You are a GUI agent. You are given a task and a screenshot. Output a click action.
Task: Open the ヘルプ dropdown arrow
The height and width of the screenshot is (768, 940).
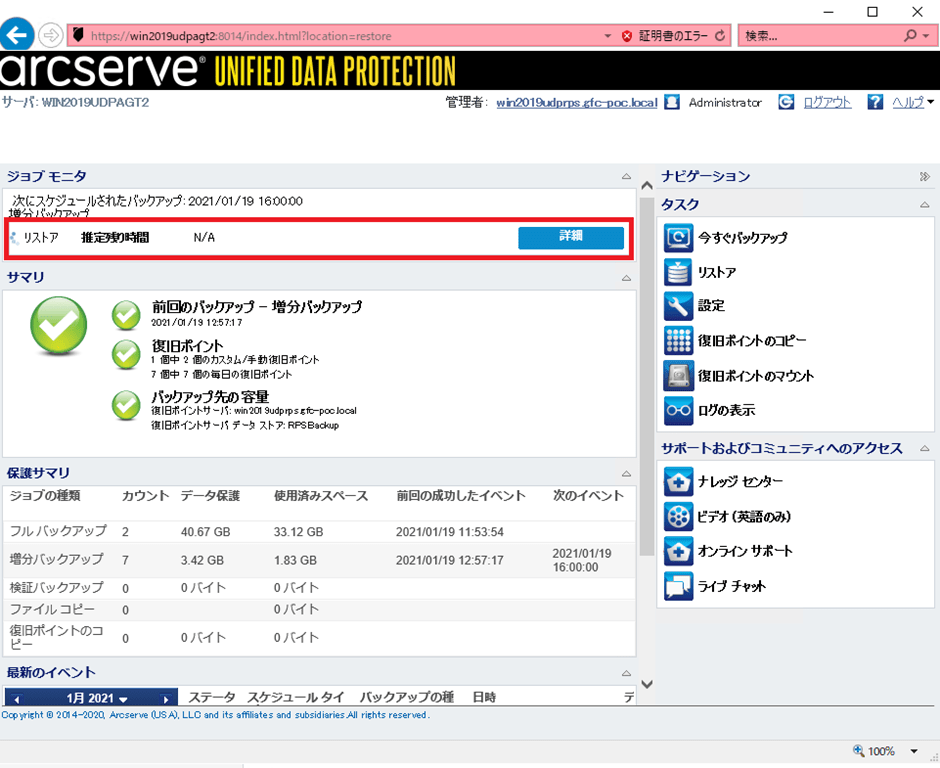point(930,102)
